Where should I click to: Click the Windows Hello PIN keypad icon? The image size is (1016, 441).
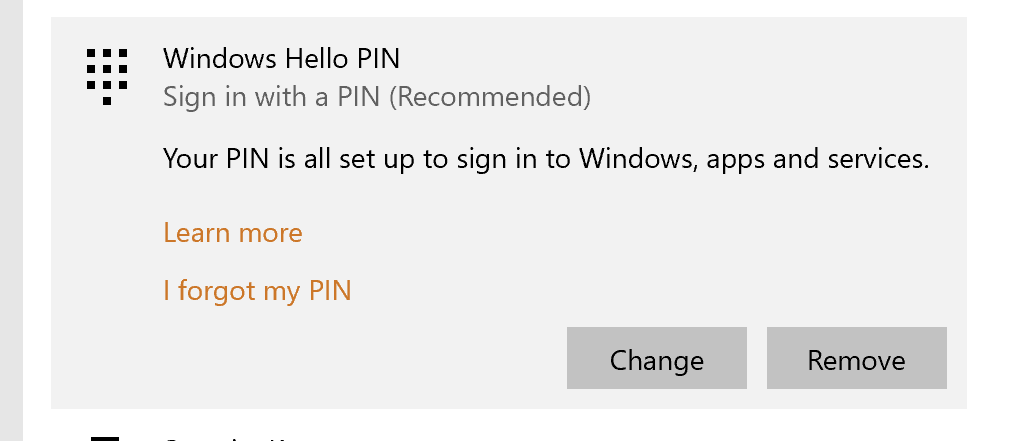(106, 75)
